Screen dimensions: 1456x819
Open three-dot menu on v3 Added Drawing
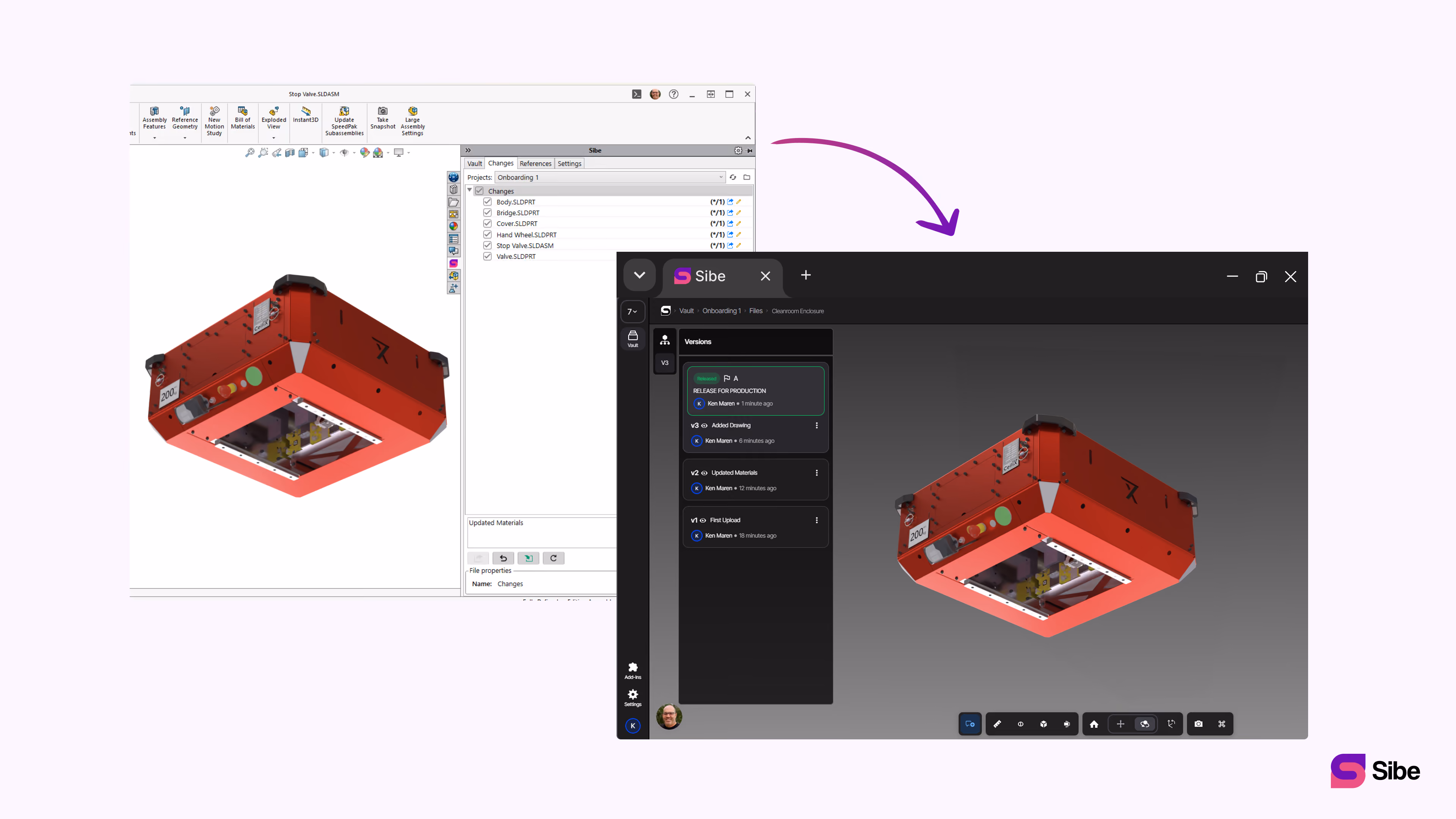click(x=817, y=425)
